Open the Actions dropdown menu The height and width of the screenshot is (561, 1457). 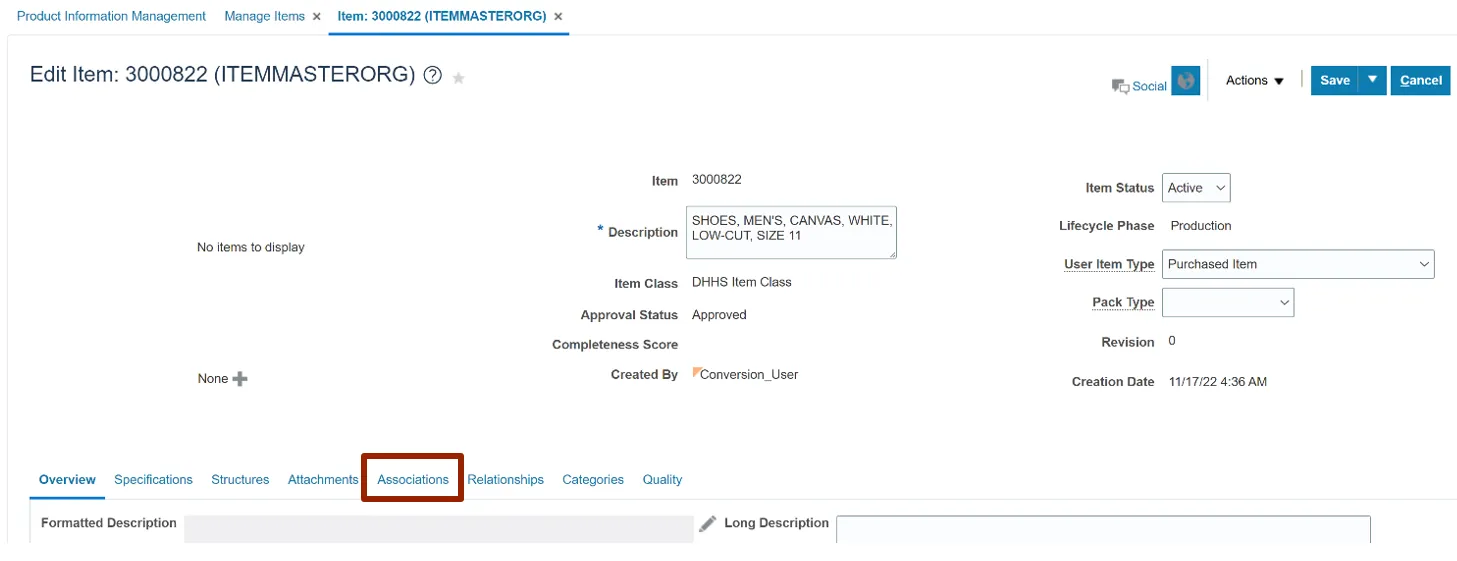1255,81
